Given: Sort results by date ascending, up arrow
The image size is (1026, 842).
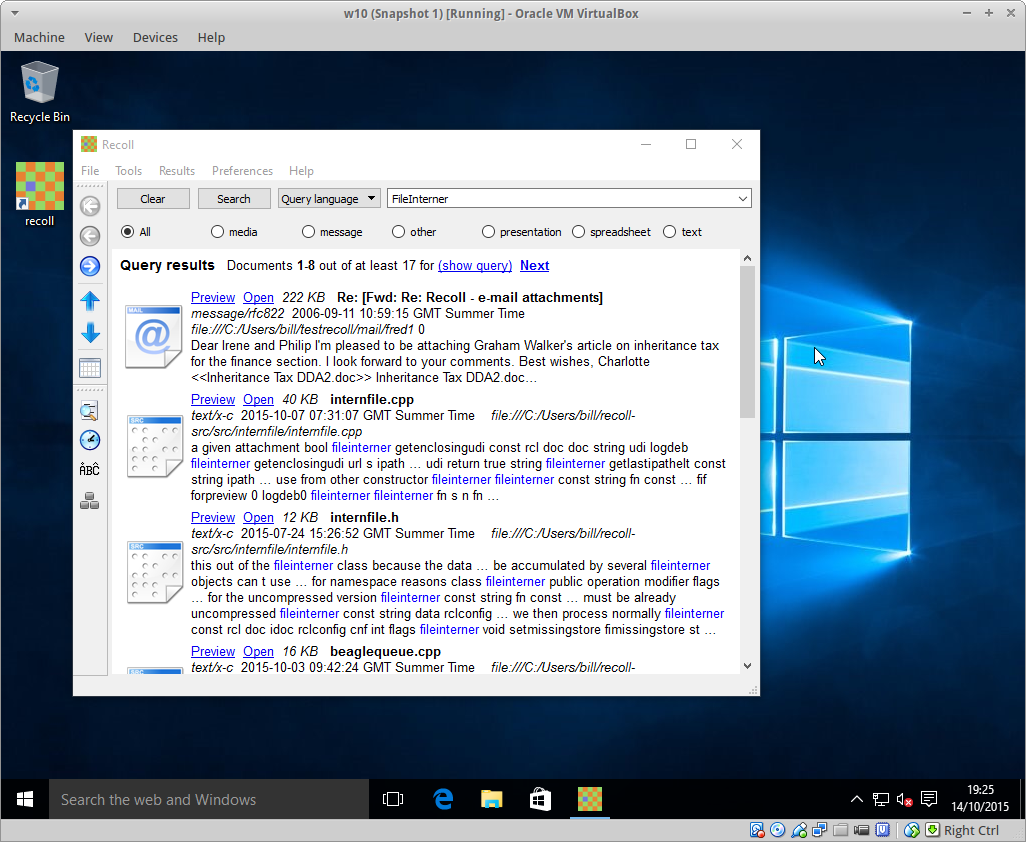Looking at the screenshot, I should pyautogui.click(x=90, y=300).
